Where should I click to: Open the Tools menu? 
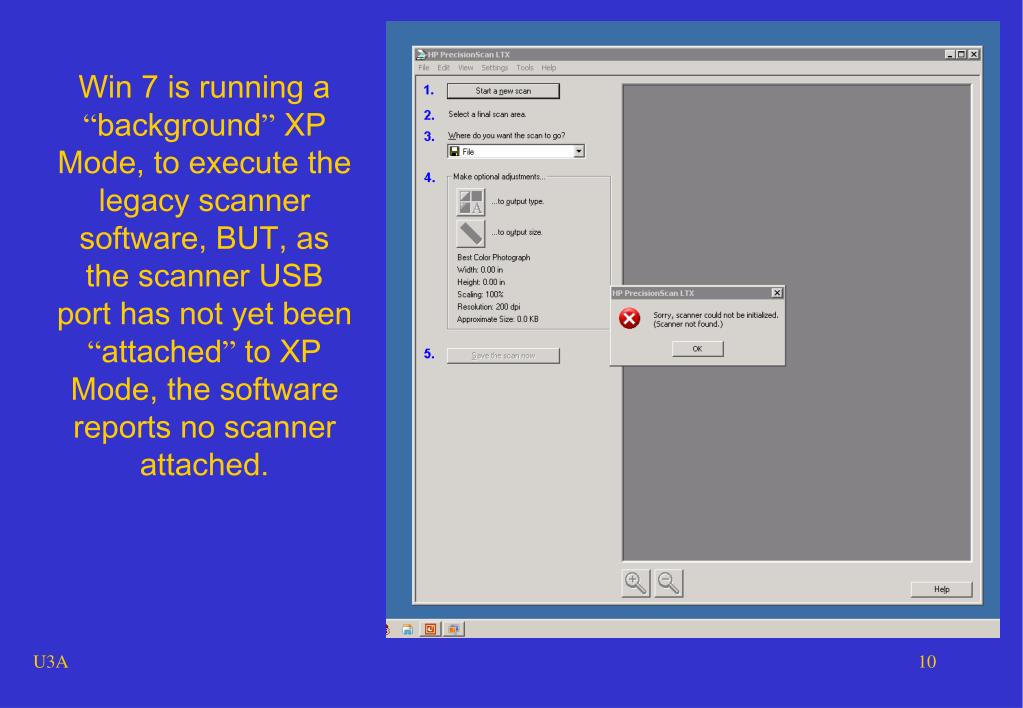click(x=525, y=68)
